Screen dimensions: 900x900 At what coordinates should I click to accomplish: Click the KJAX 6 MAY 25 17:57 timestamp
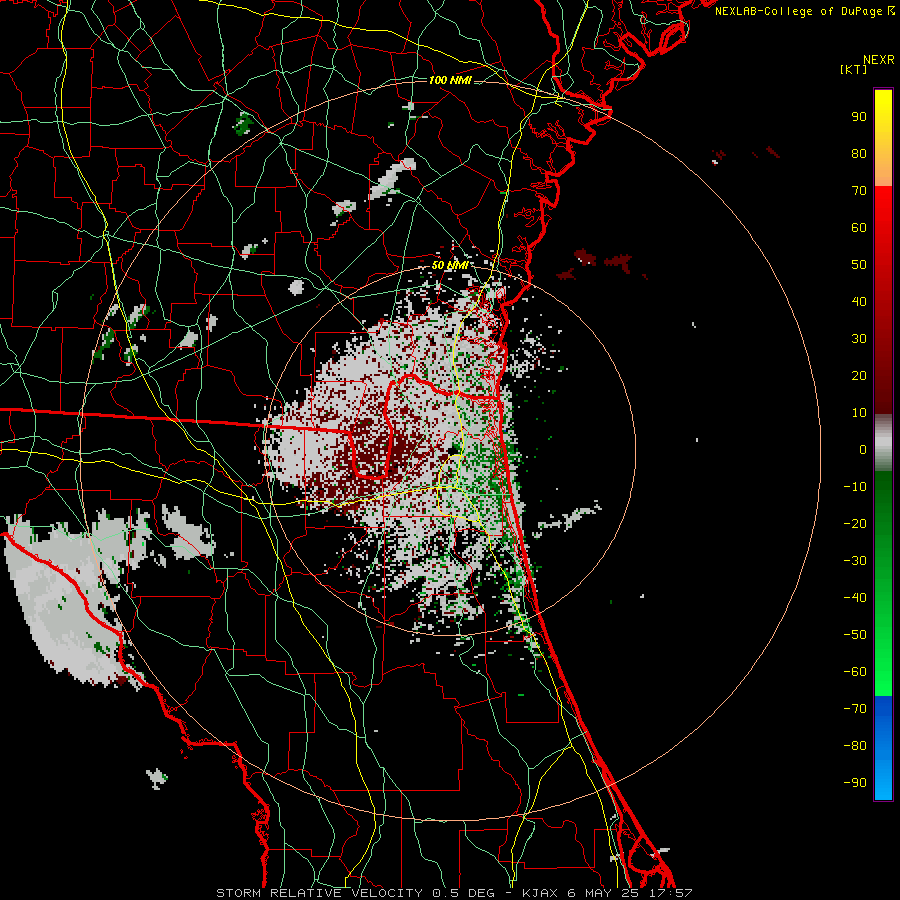607,893
